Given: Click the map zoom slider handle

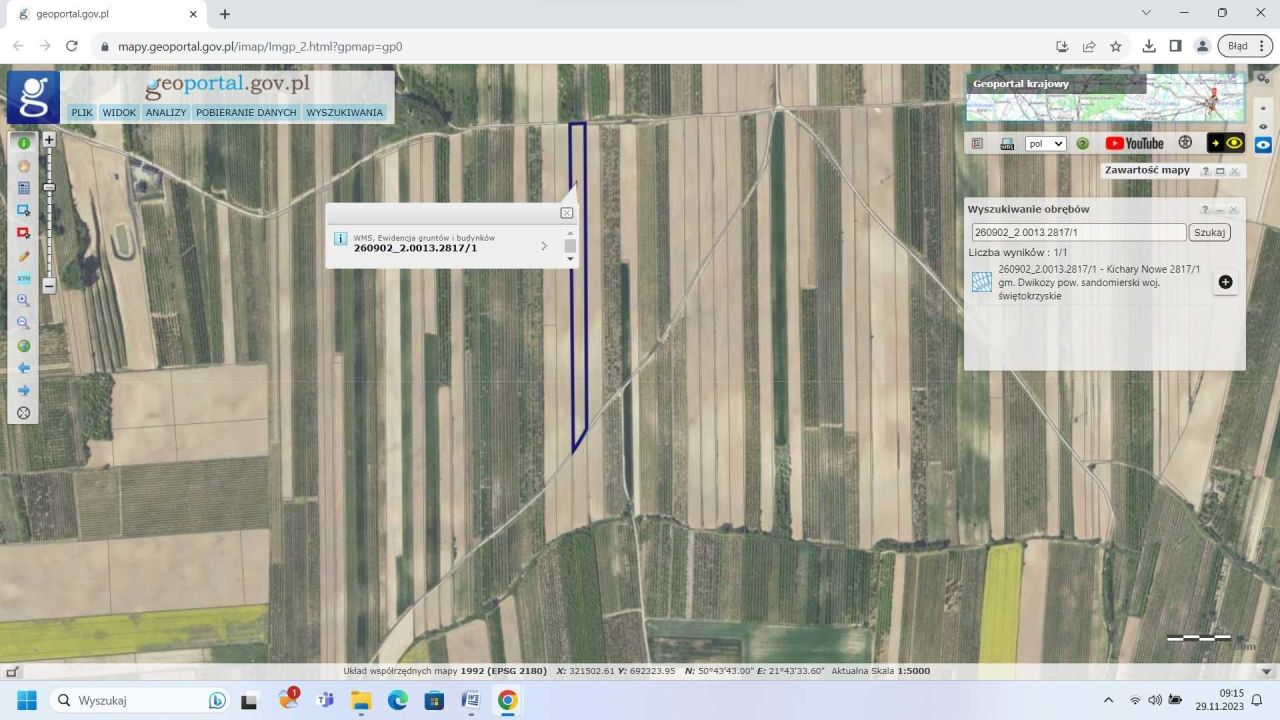Looking at the screenshot, I should (48, 187).
